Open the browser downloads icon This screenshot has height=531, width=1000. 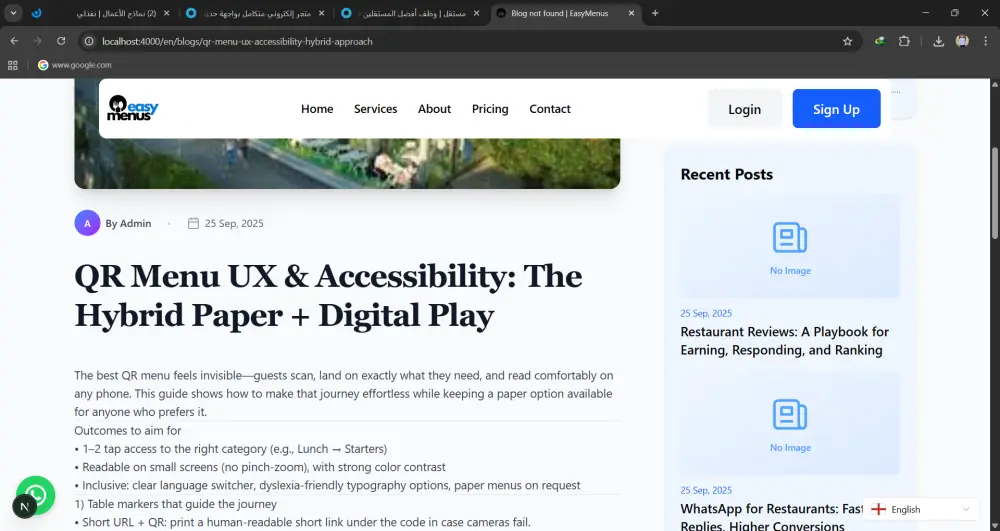pyautogui.click(x=938, y=41)
